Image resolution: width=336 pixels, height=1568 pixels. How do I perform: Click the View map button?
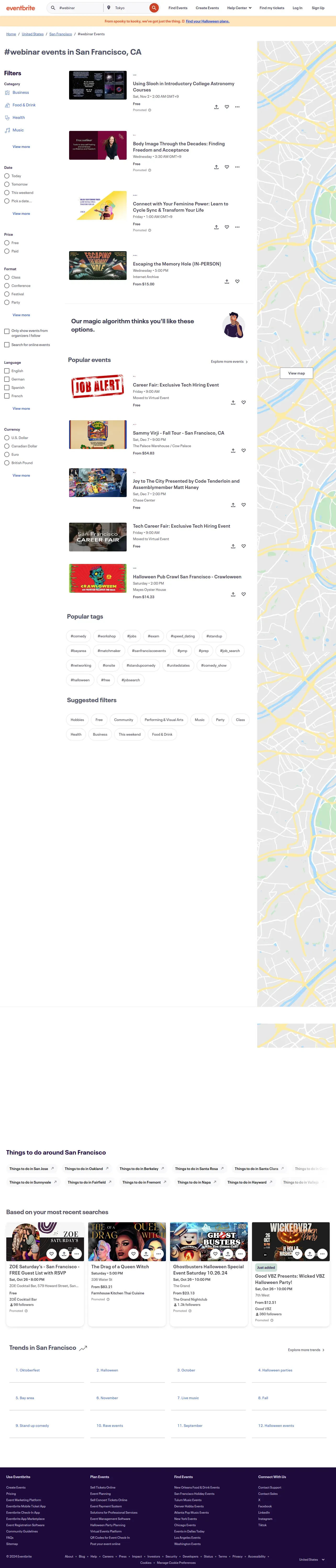coord(296,373)
